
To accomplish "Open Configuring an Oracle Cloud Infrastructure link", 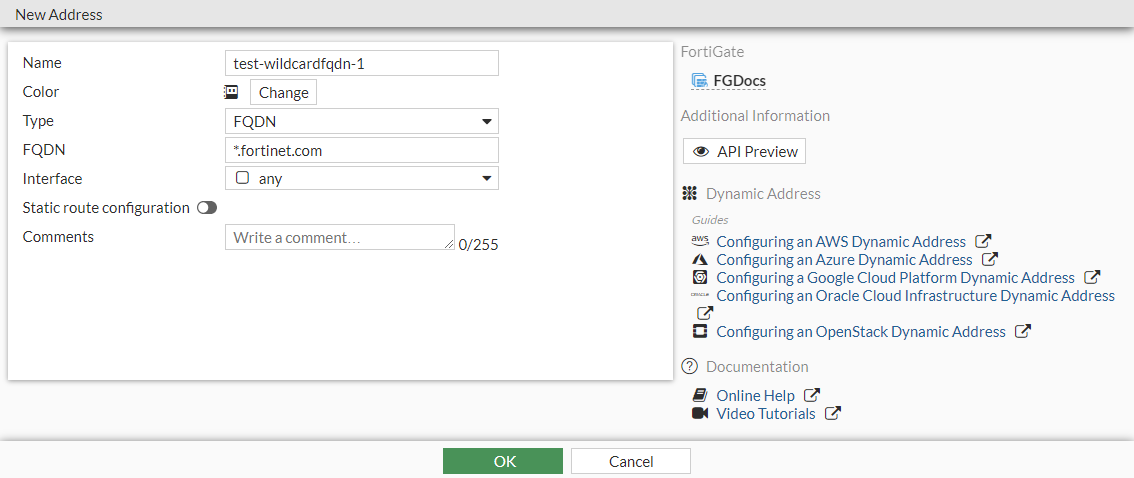I will (915, 296).
